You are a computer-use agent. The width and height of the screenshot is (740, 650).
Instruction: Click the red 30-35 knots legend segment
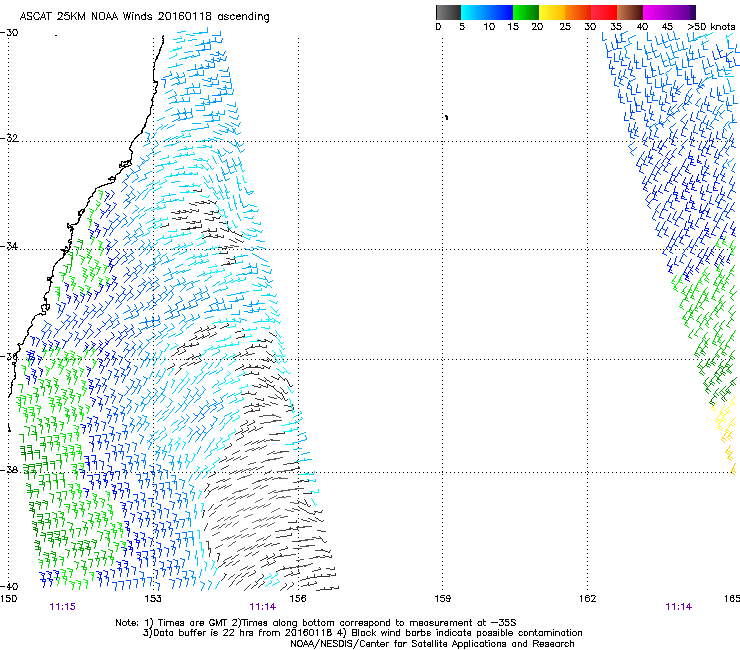pyautogui.click(x=604, y=12)
